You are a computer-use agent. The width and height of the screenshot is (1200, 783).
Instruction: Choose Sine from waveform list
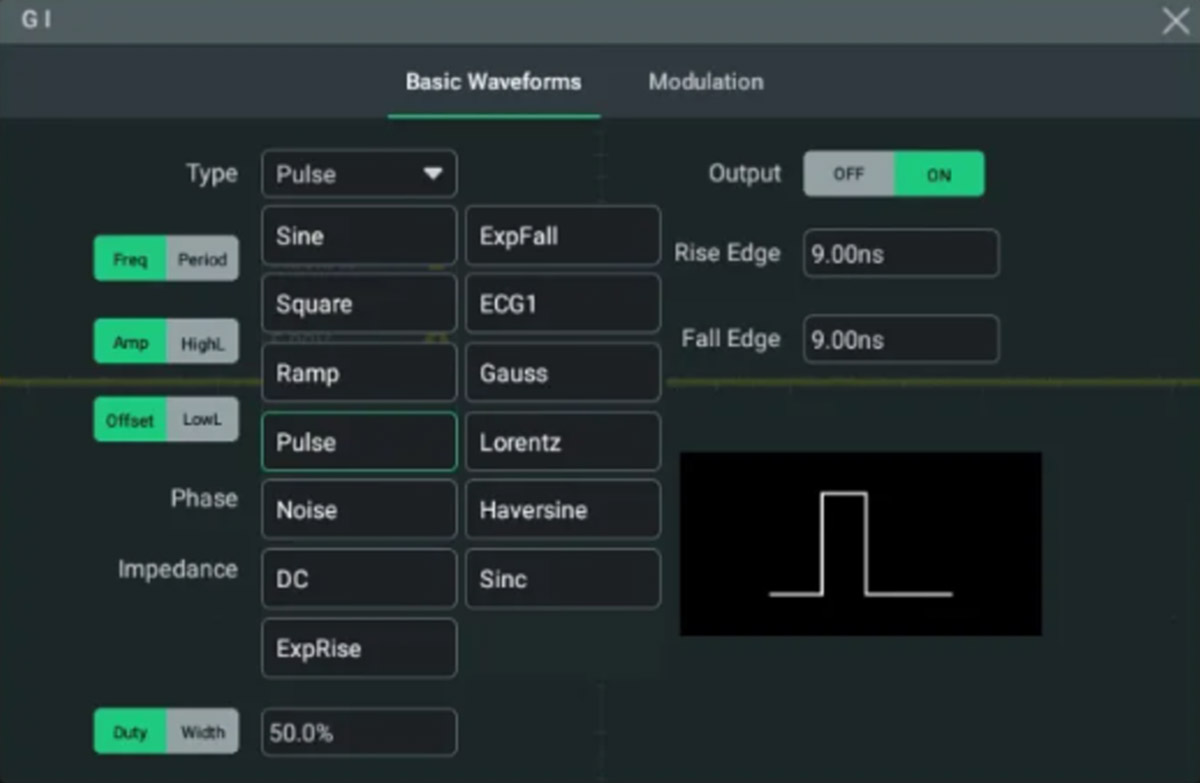359,236
